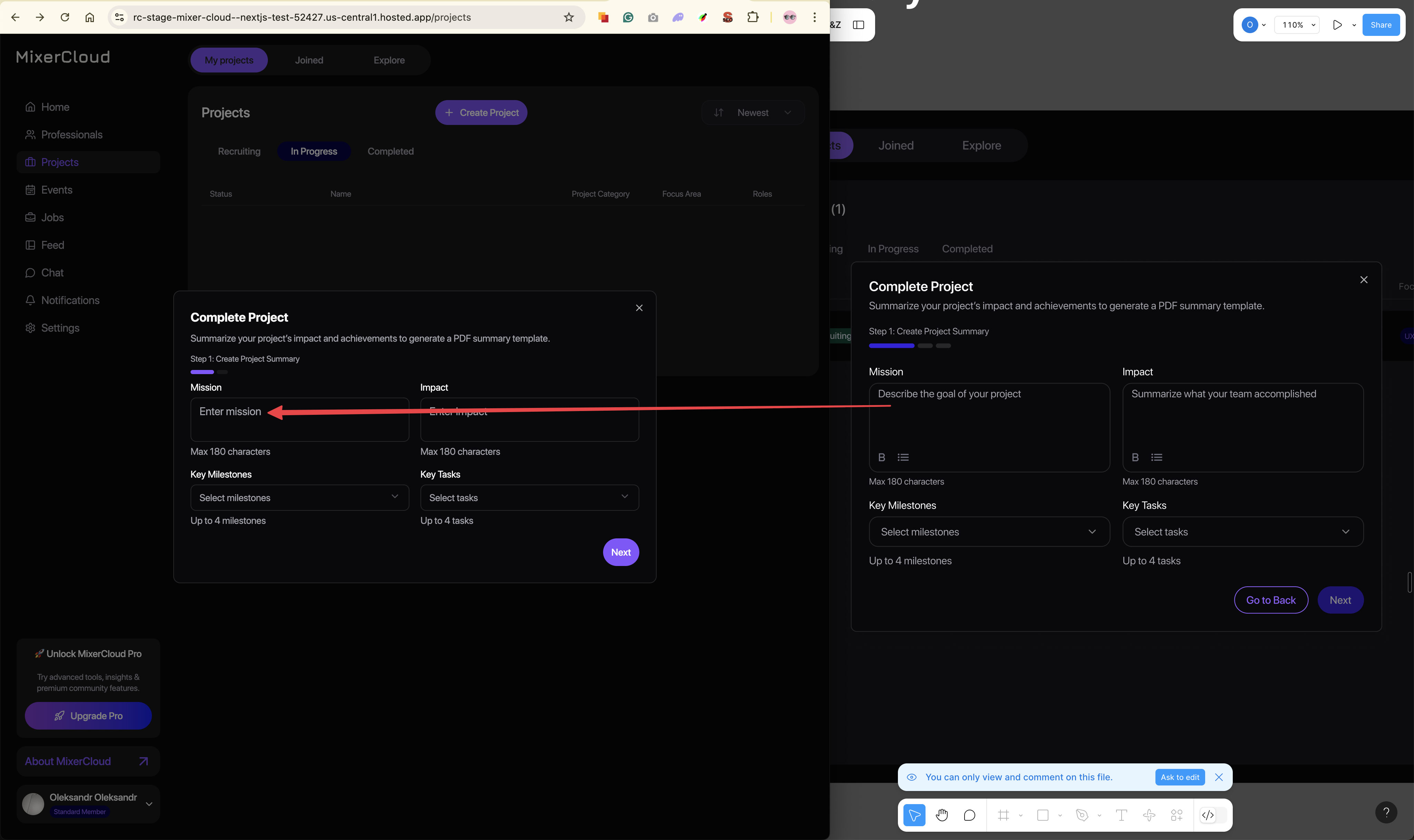Toggle the Figma sidebar panel icon
Viewport: 1414px width, 840px height.
tap(858, 25)
